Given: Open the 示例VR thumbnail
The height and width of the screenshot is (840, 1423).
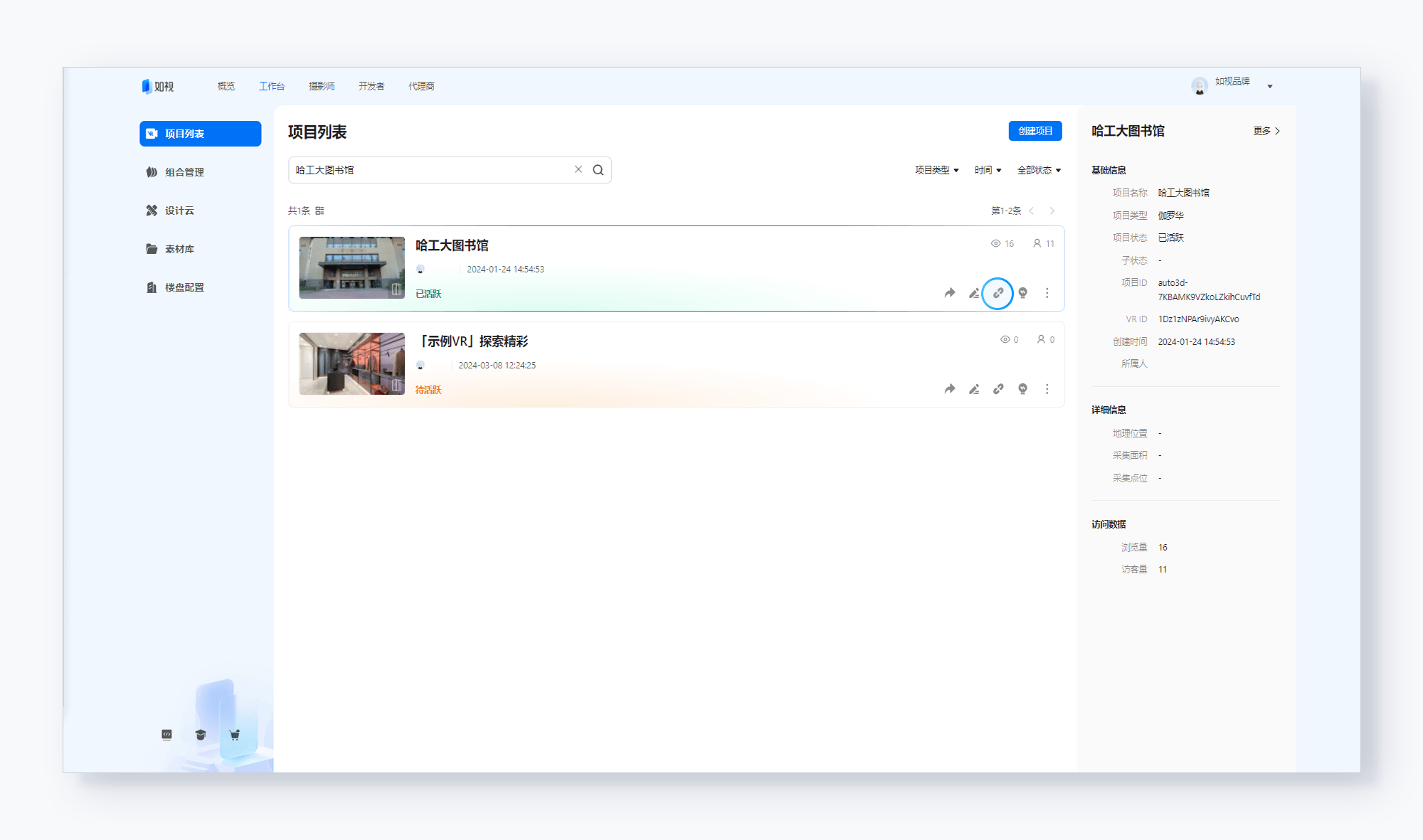Looking at the screenshot, I should click(x=351, y=363).
